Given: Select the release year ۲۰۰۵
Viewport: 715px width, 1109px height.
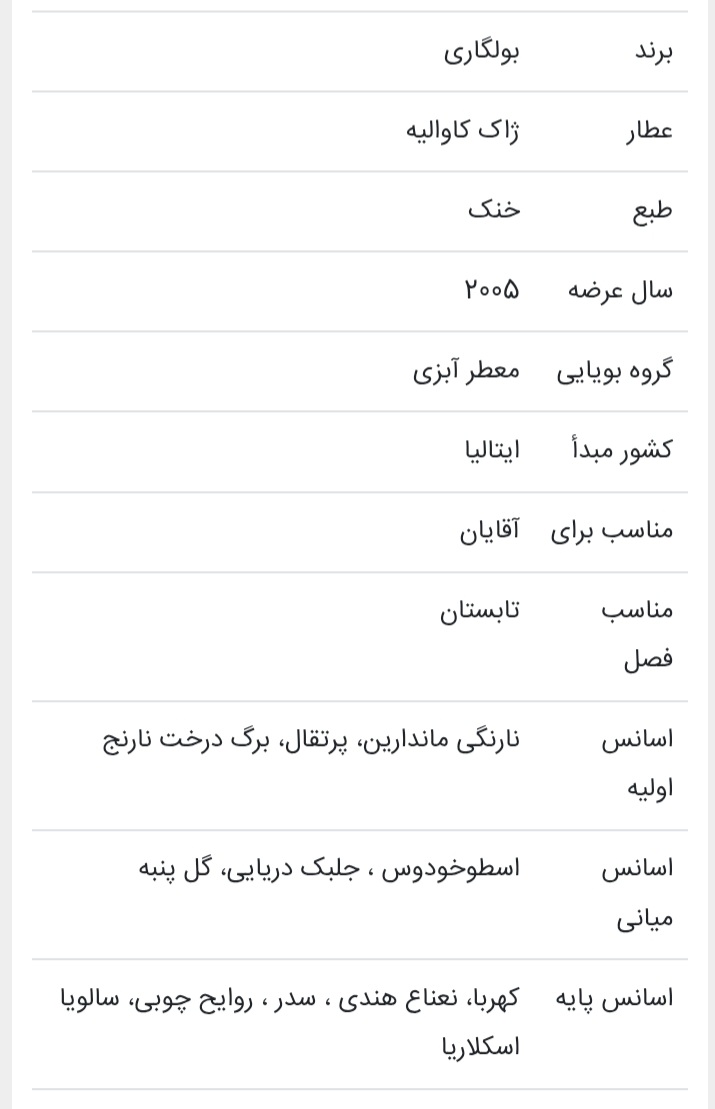Looking at the screenshot, I should point(491,290).
